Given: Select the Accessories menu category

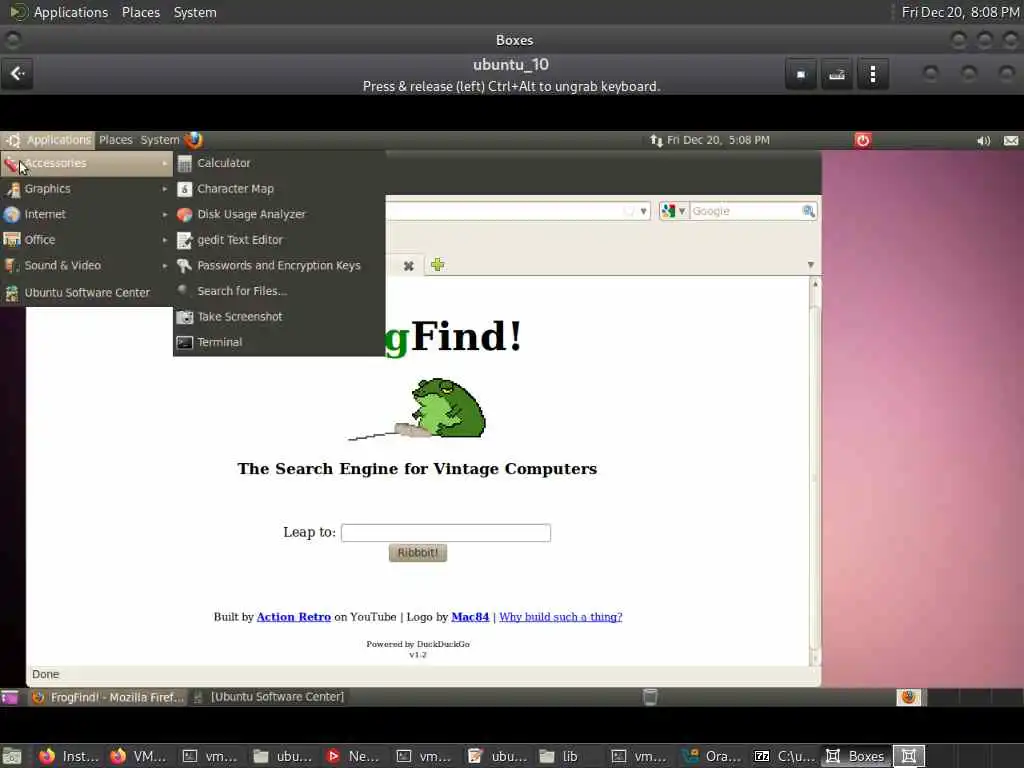Looking at the screenshot, I should [x=86, y=163].
